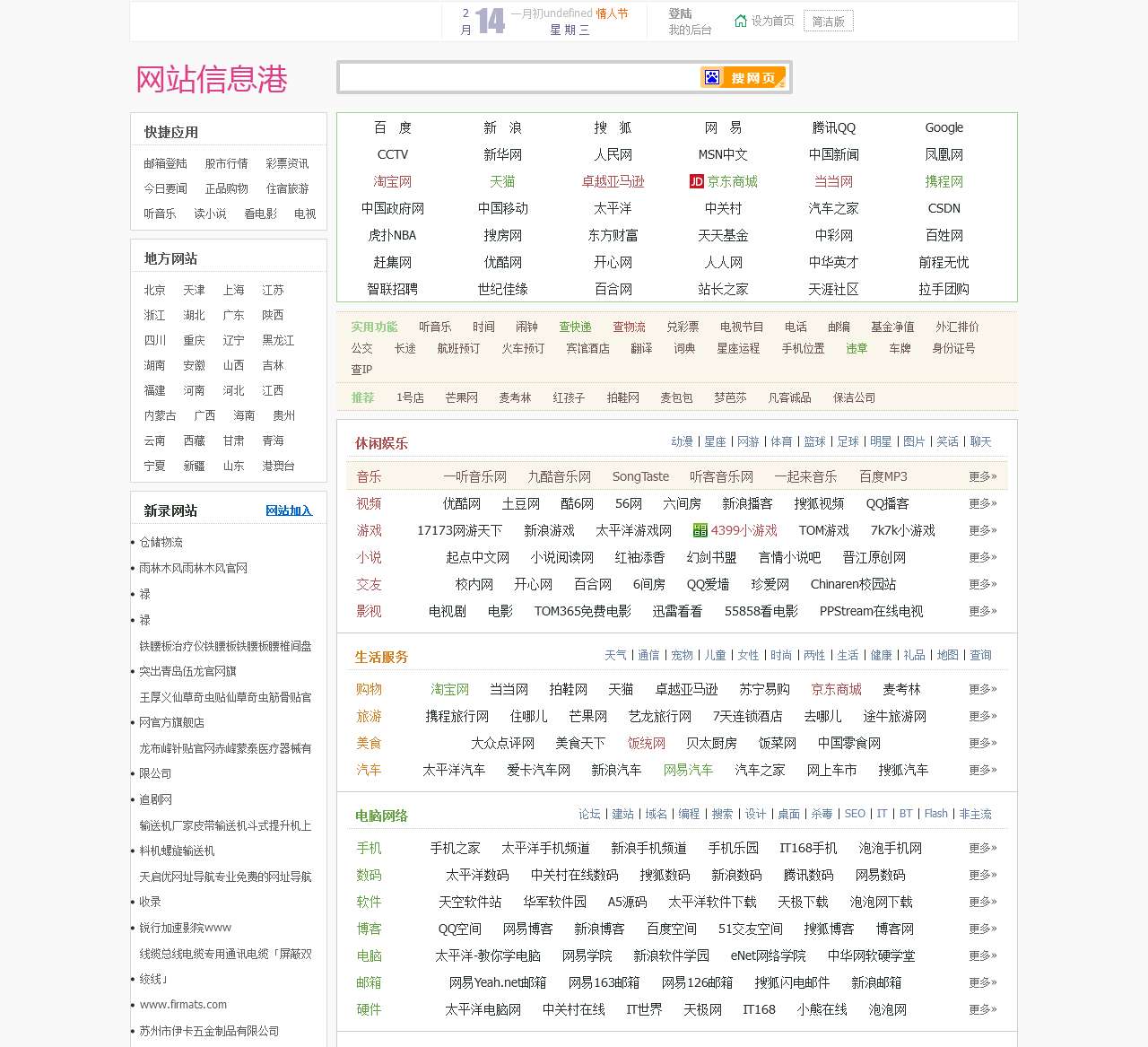Open 梦芭莎 in the 推荐 row
This screenshot has height=1047, width=1148.
(x=730, y=397)
